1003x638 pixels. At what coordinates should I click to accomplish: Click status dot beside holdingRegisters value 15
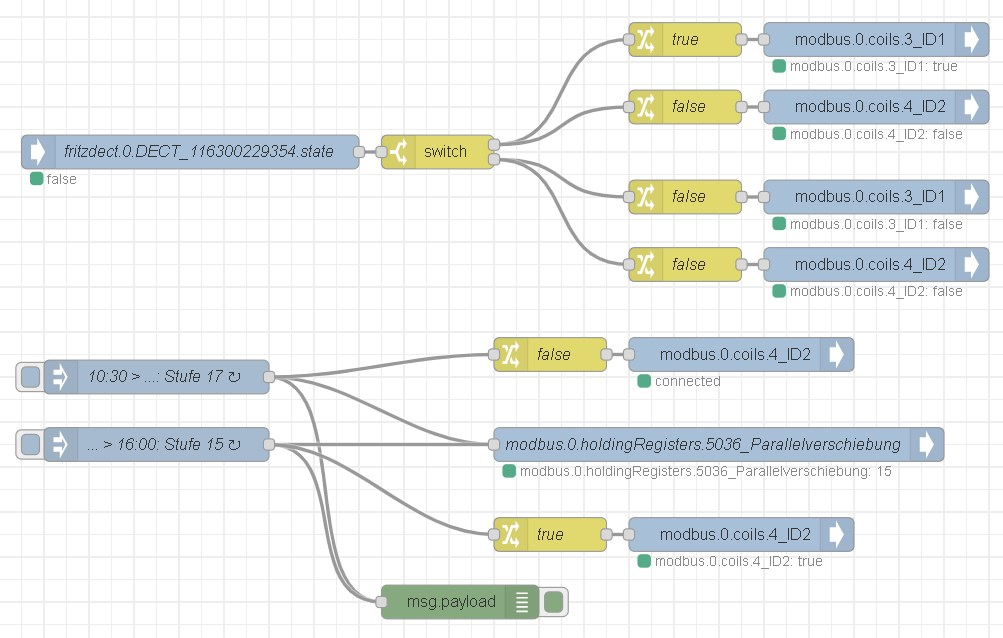tap(509, 472)
